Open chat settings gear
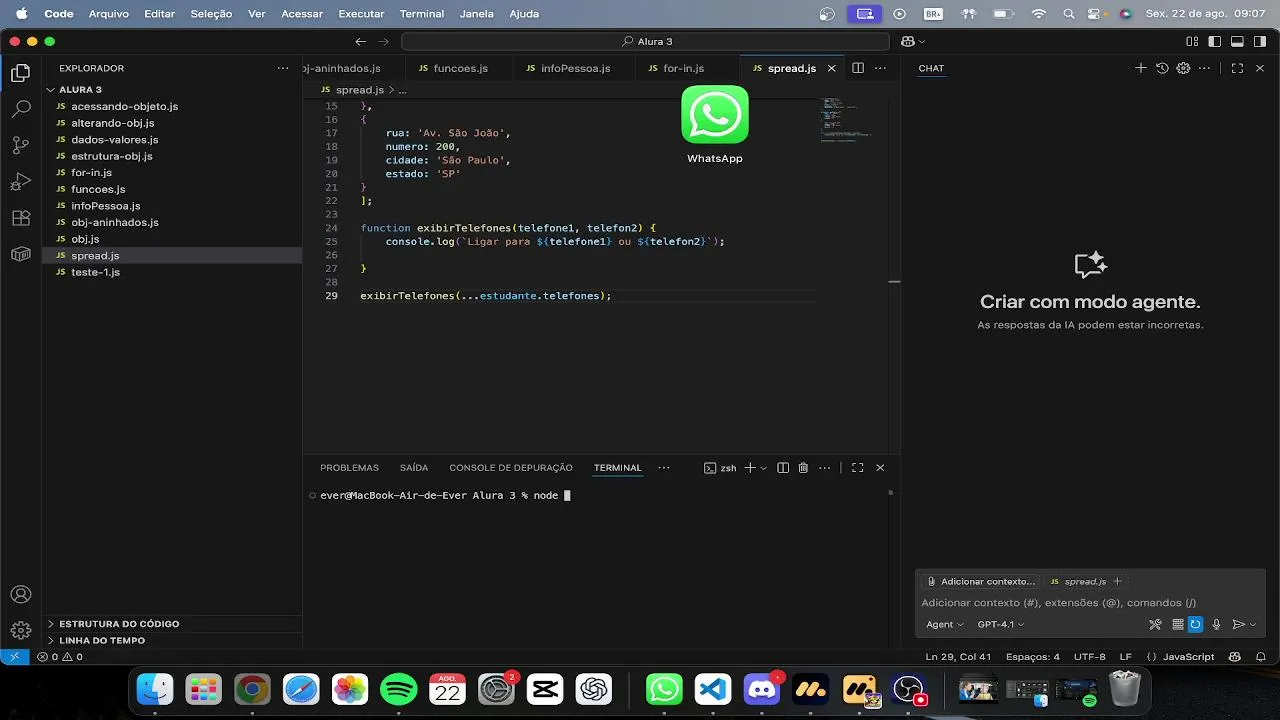The image size is (1280, 720). pyautogui.click(x=1183, y=68)
